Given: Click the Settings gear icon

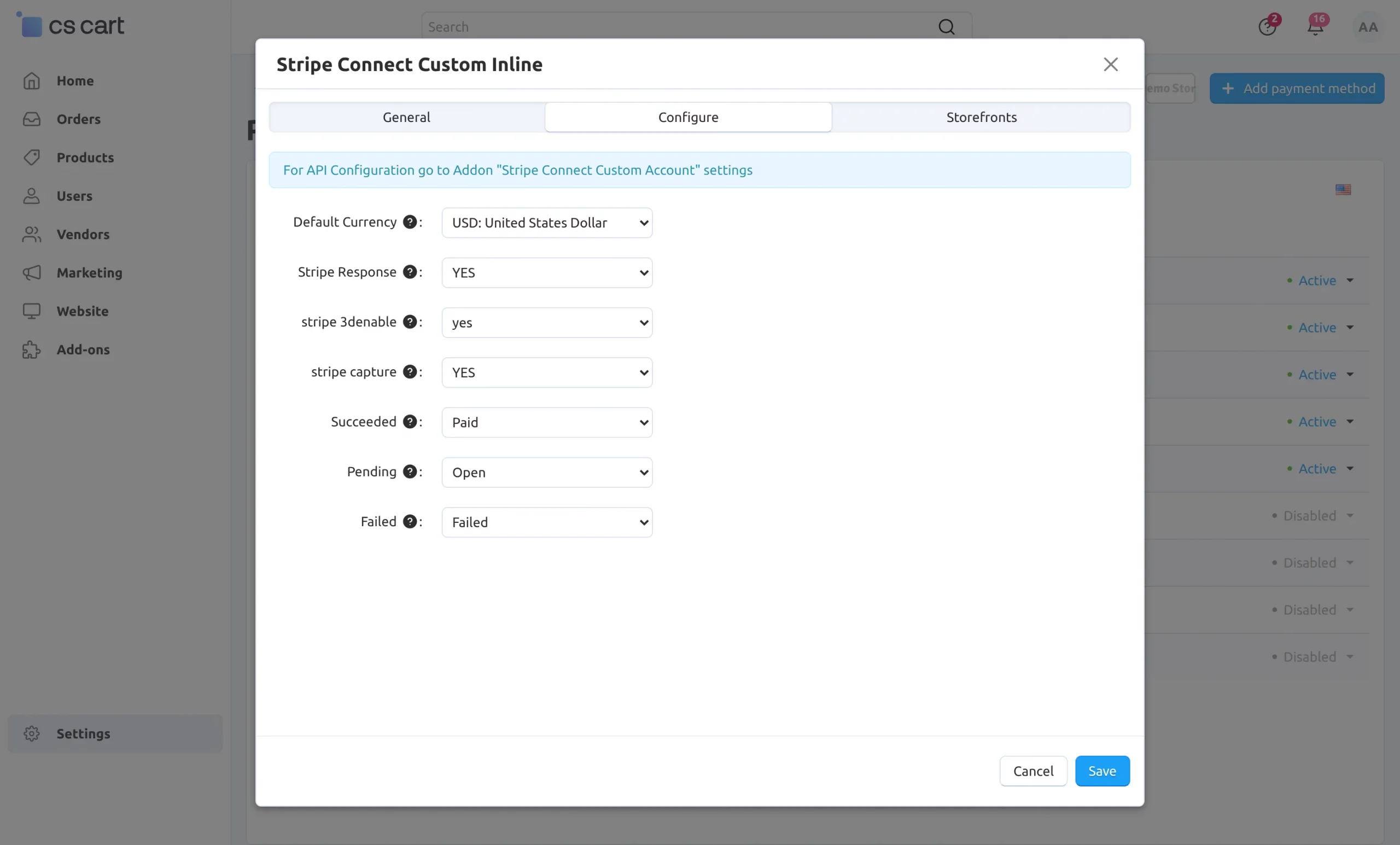Looking at the screenshot, I should click(31, 733).
